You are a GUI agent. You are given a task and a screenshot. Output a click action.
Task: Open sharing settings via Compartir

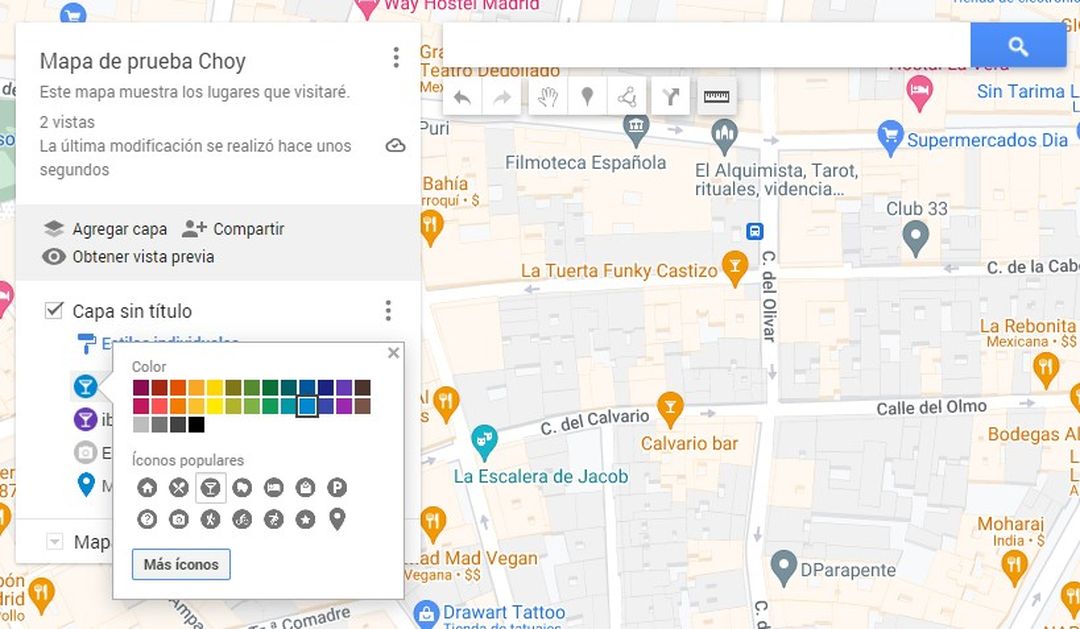(x=248, y=229)
